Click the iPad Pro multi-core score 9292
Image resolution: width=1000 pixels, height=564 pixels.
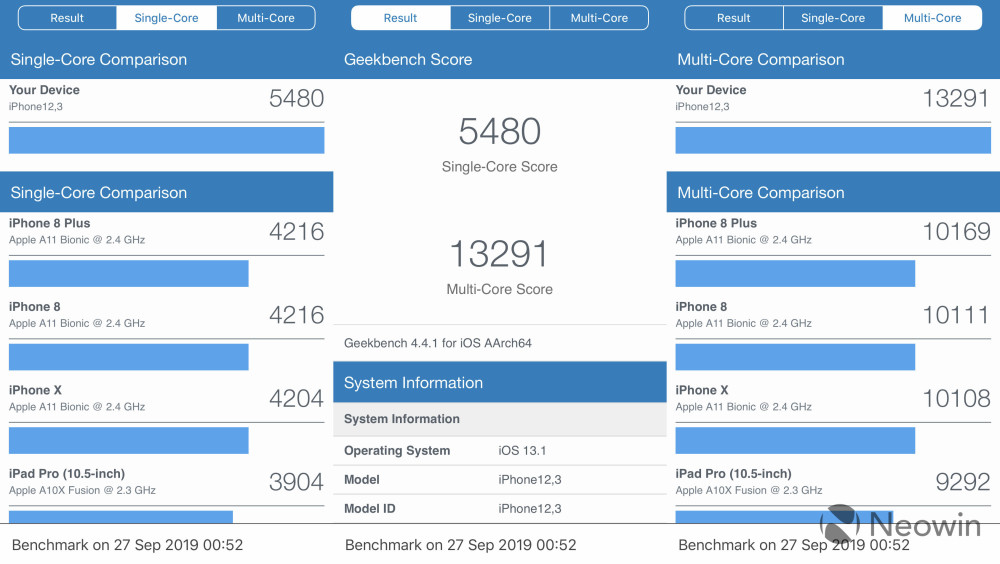click(x=963, y=482)
